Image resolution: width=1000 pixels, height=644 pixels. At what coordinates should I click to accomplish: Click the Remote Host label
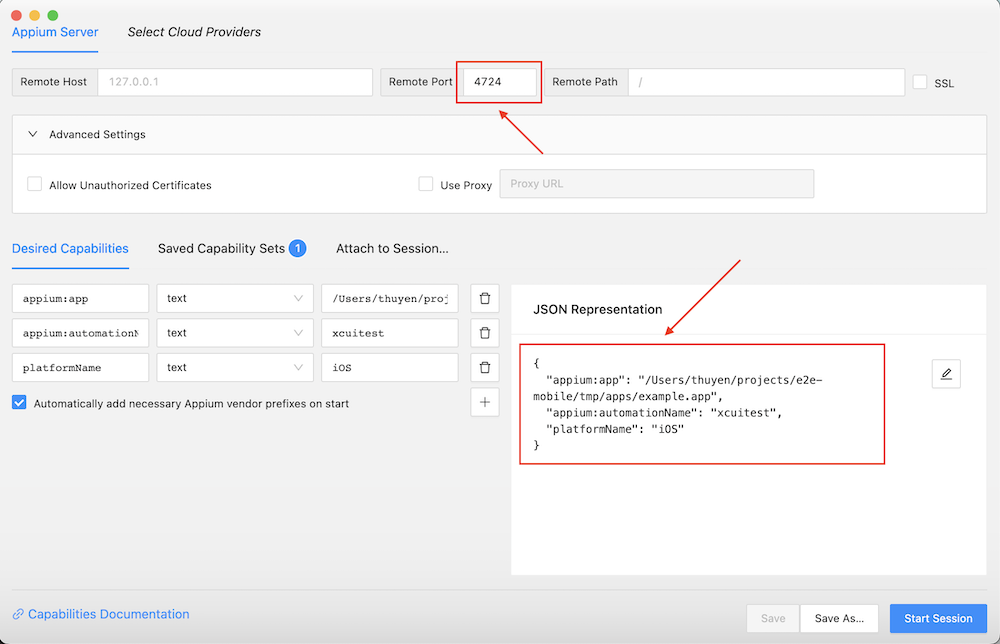tap(54, 82)
